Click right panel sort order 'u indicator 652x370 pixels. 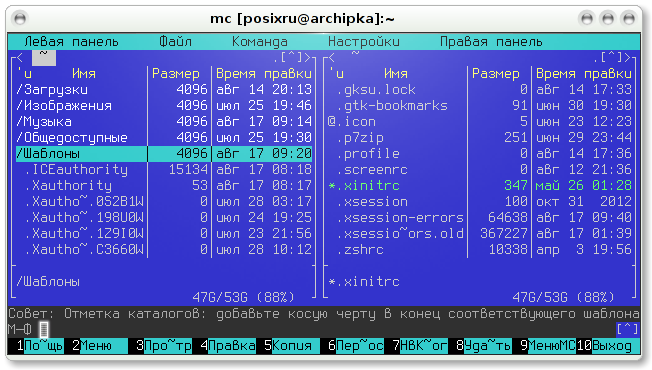tap(336, 74)
